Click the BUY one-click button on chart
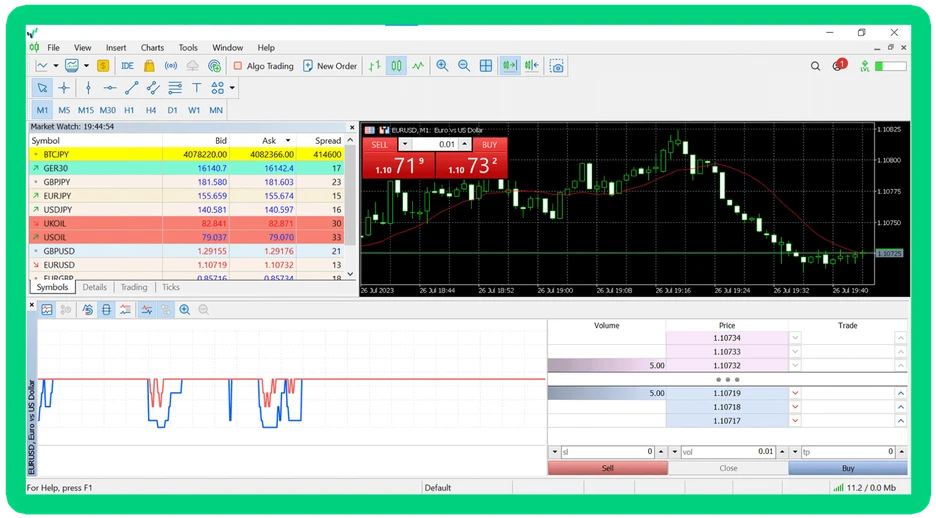Image resolution: width=936 pixels, height=518 pixels. pos(489,144)
